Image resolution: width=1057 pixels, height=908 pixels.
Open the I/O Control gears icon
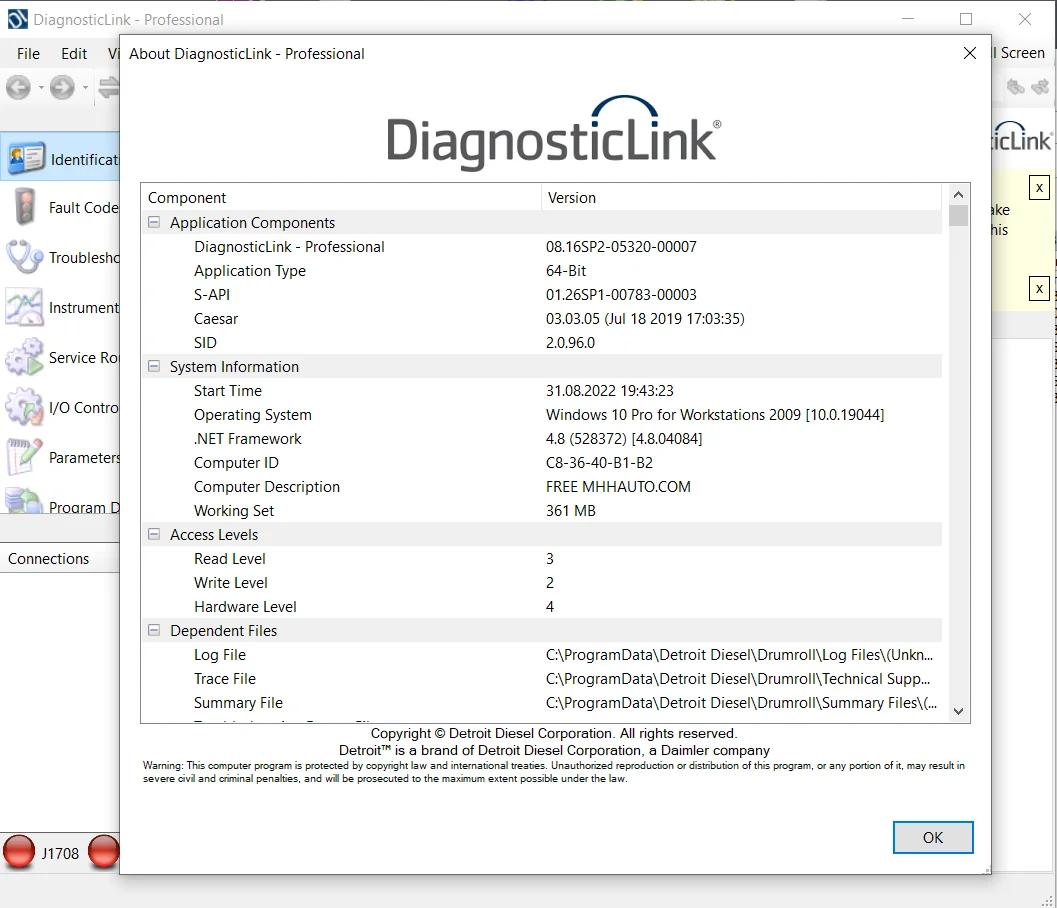point(24,406)
